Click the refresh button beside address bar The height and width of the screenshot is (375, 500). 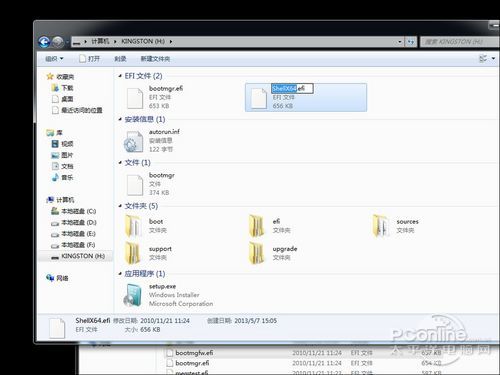coord(411,42)
